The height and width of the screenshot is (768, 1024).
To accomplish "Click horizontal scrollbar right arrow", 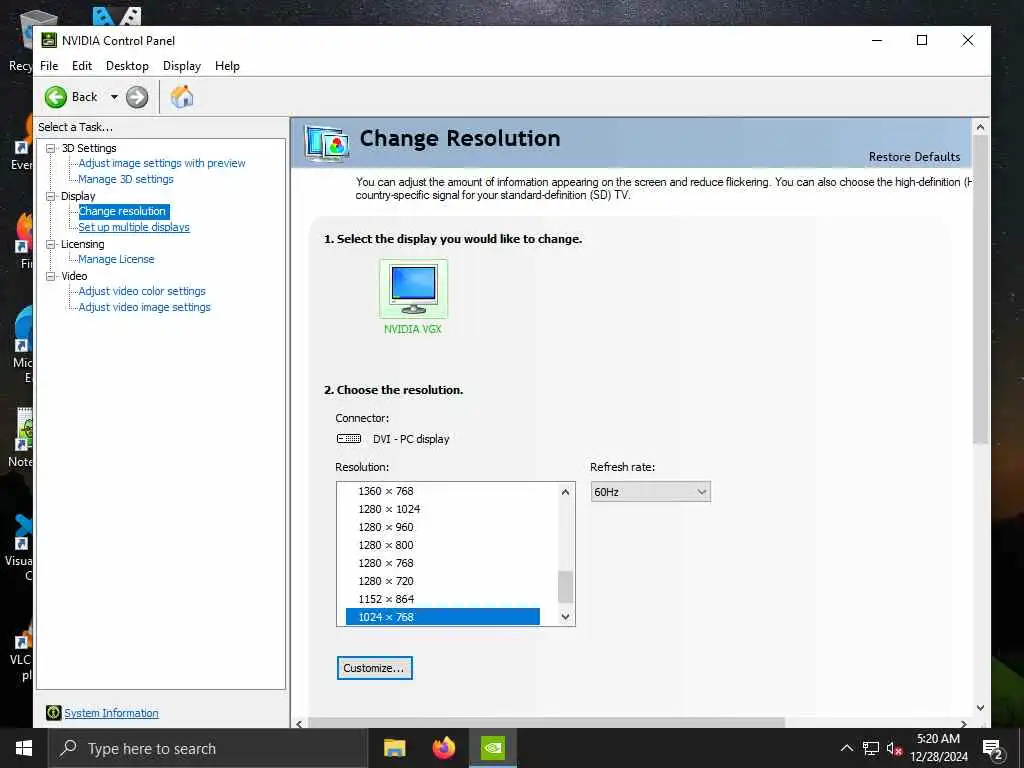I will click(963, 724).
